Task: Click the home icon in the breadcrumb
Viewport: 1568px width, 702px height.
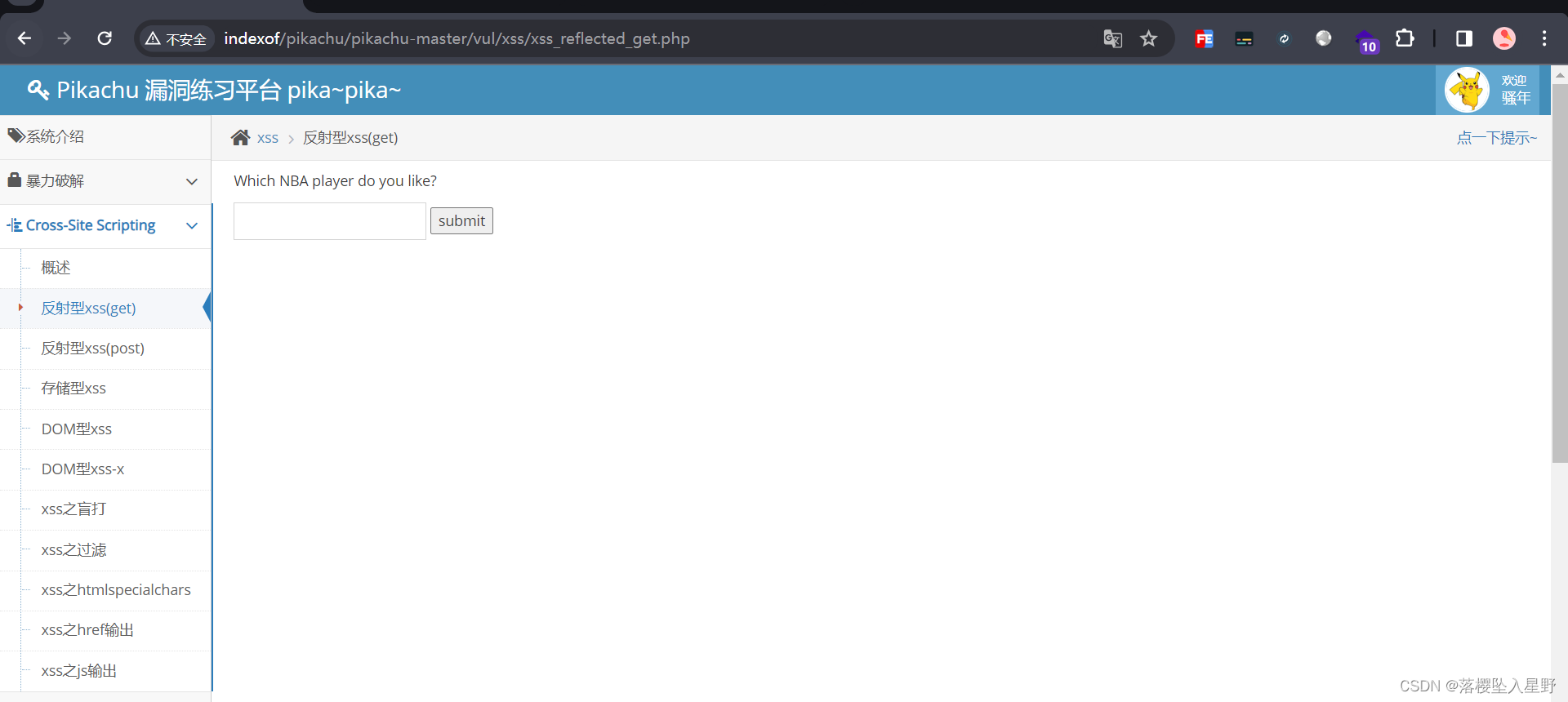Action: [240, 137]
